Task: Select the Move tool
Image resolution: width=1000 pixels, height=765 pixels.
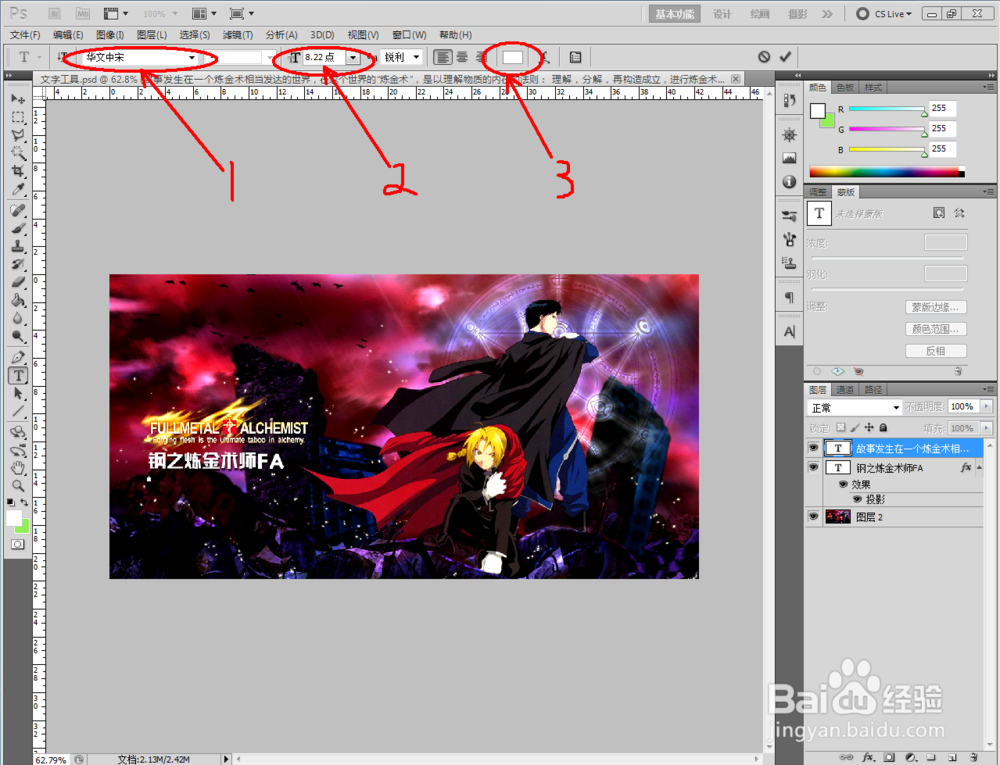Action: (18, 99)
